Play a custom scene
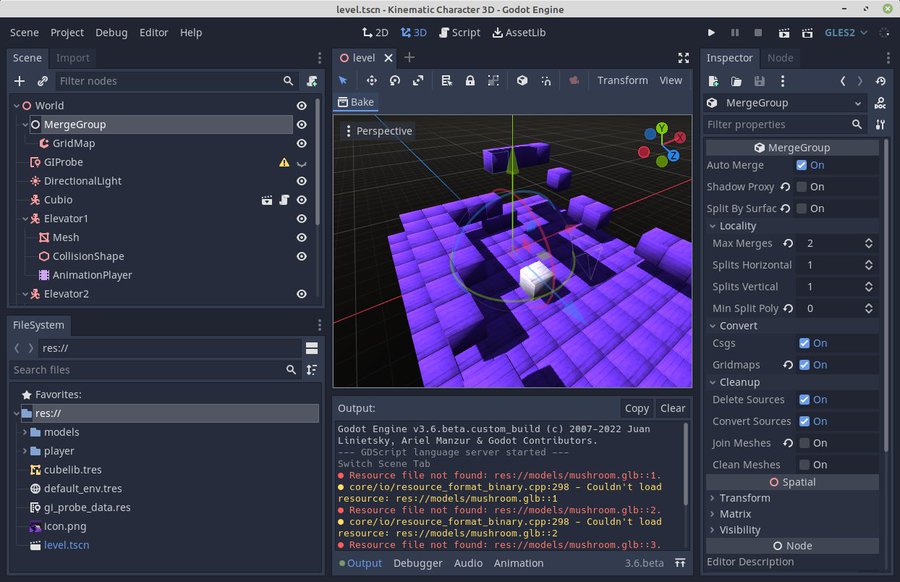900x582 pixels. [807, 33]
